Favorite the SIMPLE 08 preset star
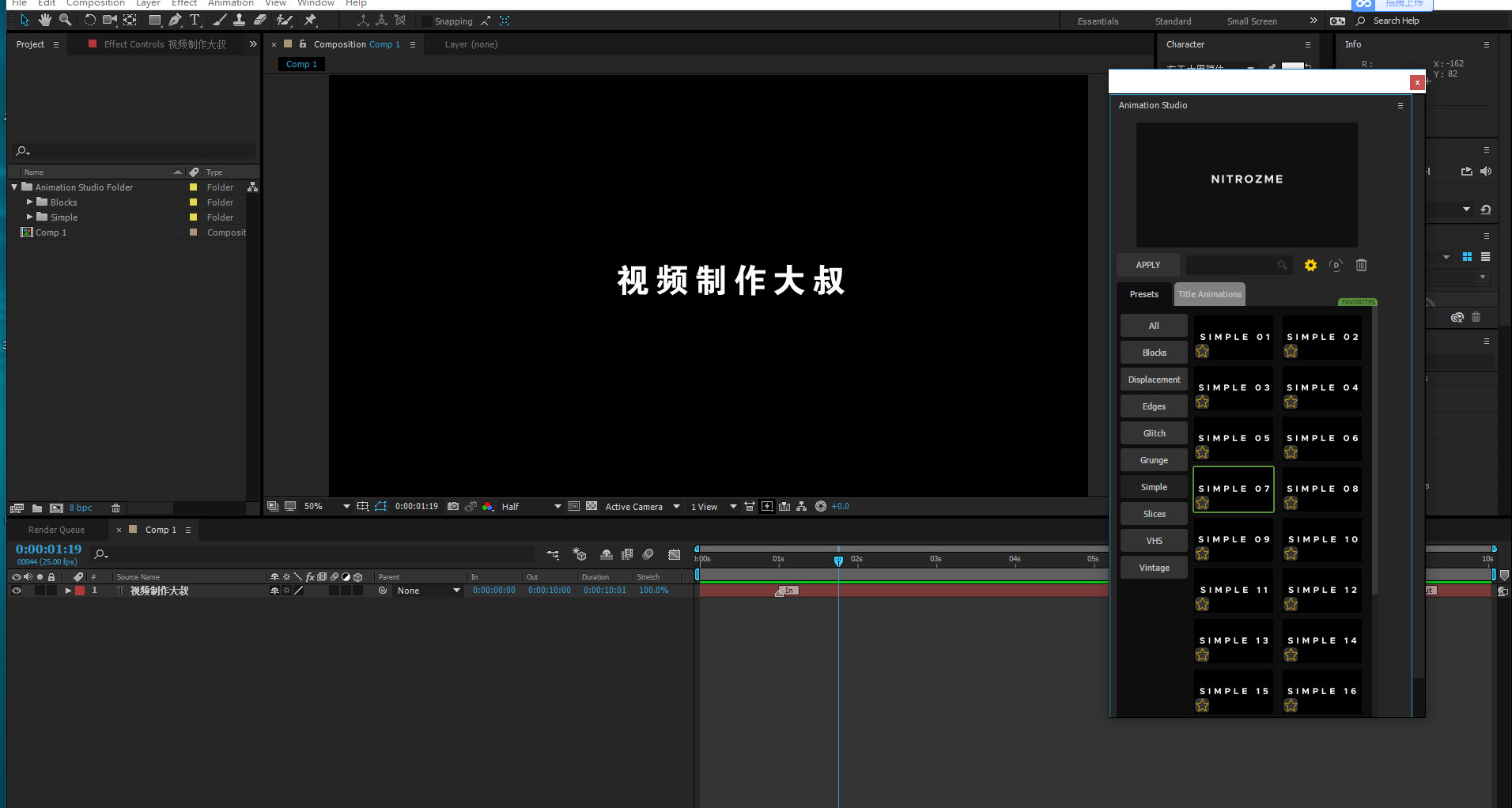This screenshot has width=1512, height=808. 1291,503
